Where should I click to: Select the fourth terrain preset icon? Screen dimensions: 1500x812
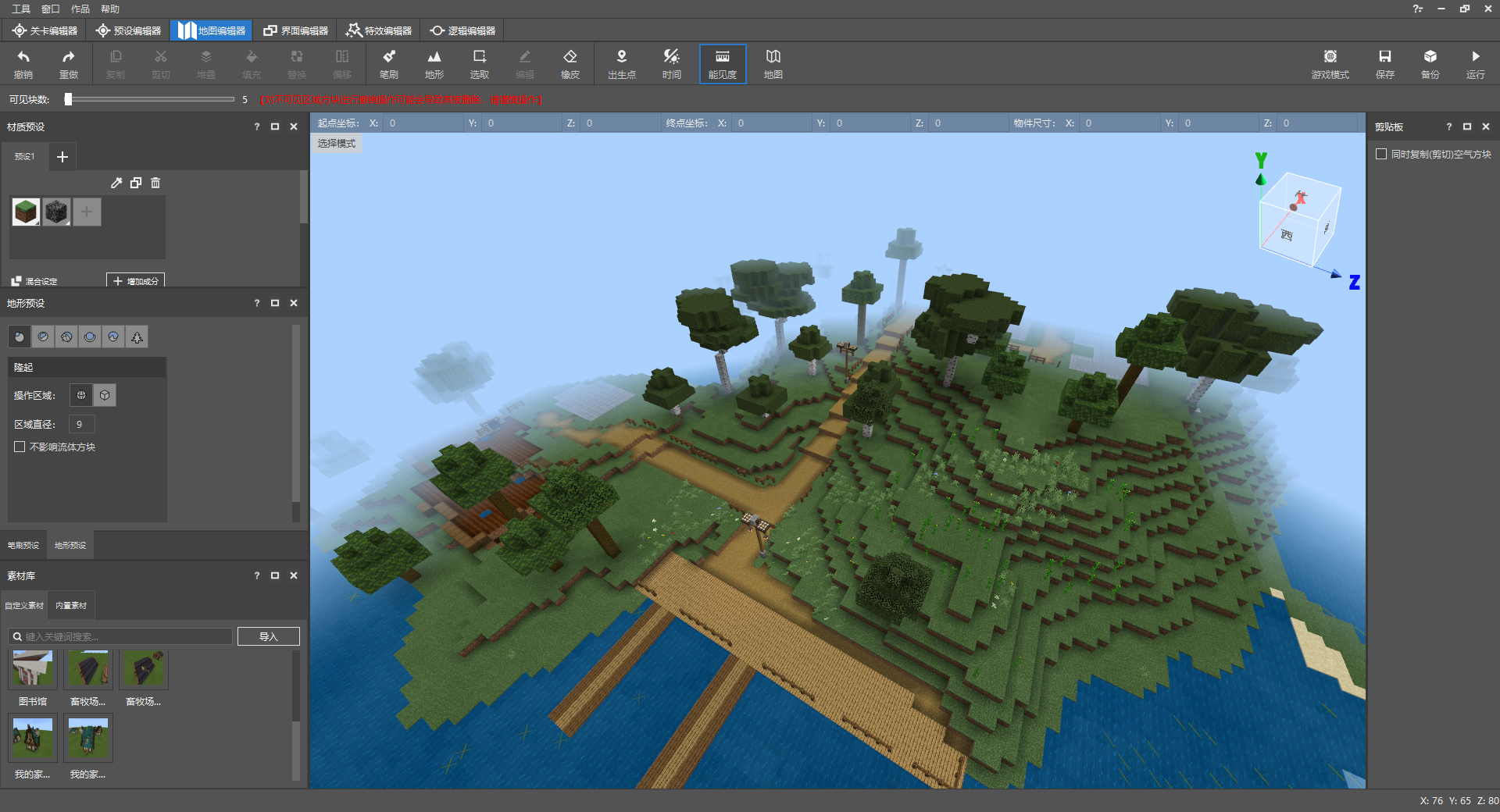coord(90,337)
